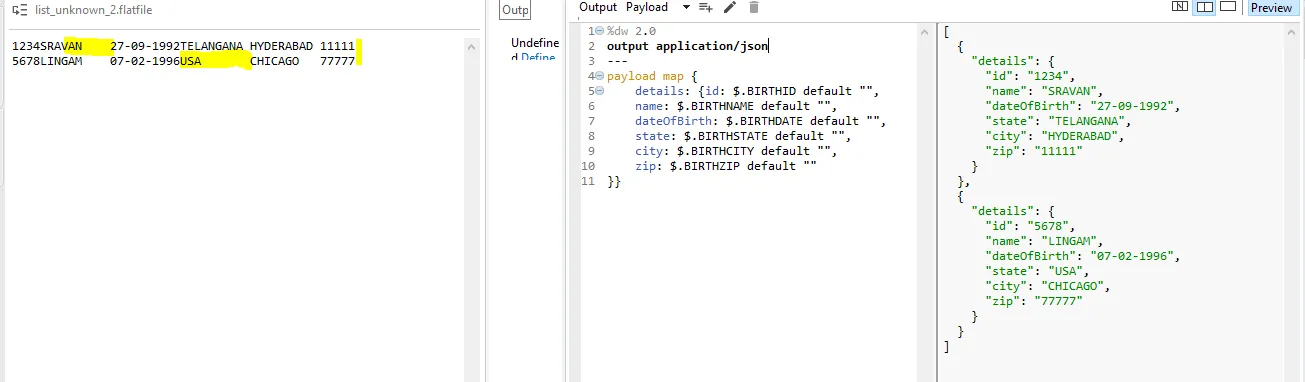Collapse the fold marker on line 5
Screen dimensions: 1305x382
(599, 91)
